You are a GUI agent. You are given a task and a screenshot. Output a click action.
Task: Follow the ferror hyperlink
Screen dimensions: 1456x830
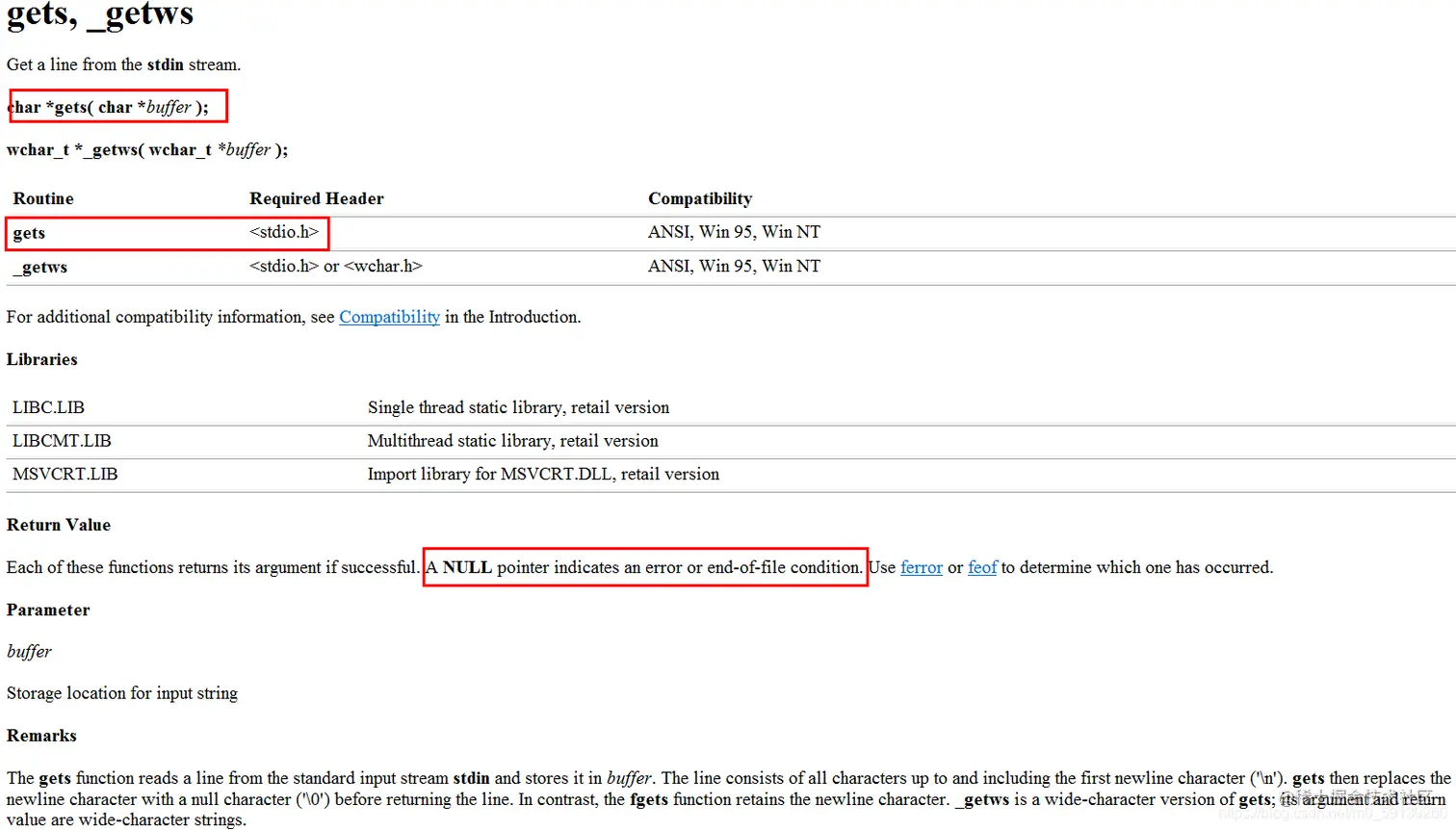tap(922, 567)
